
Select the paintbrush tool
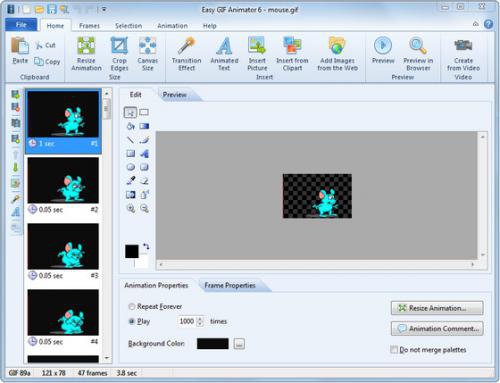point(144,140)
